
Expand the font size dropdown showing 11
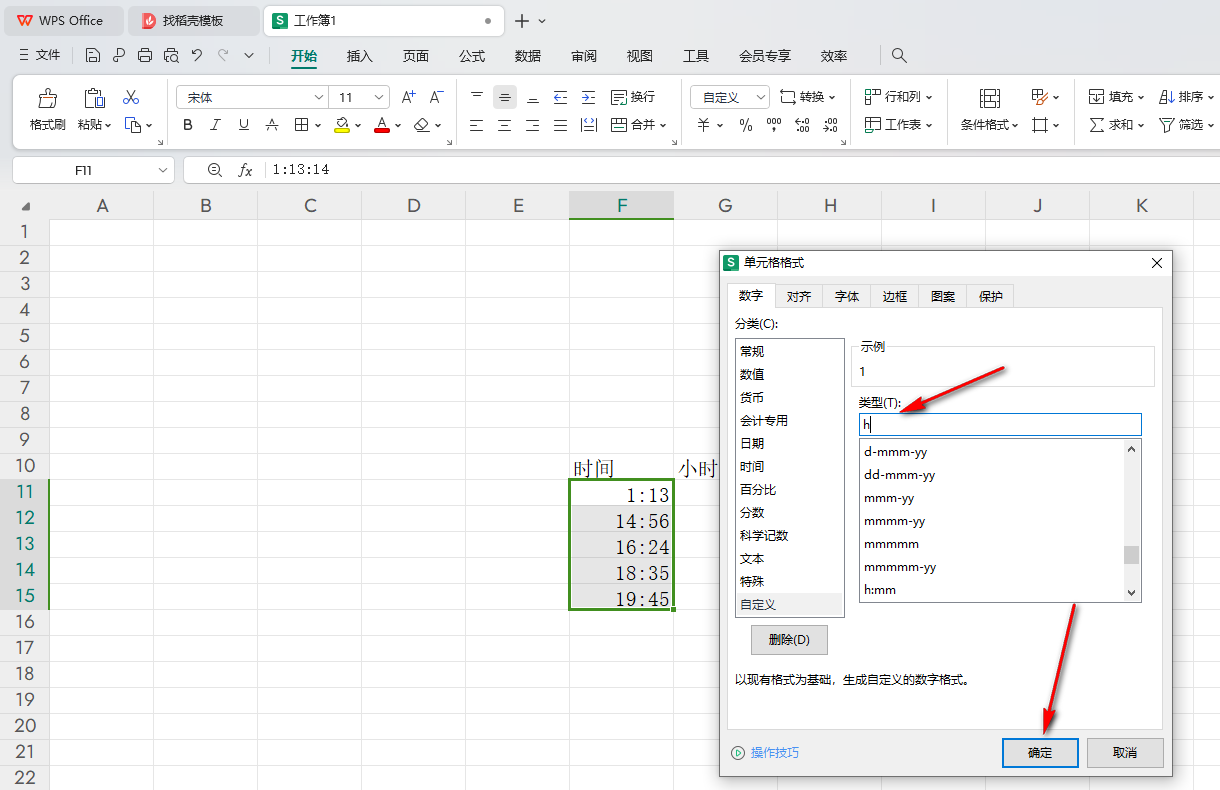379,97
